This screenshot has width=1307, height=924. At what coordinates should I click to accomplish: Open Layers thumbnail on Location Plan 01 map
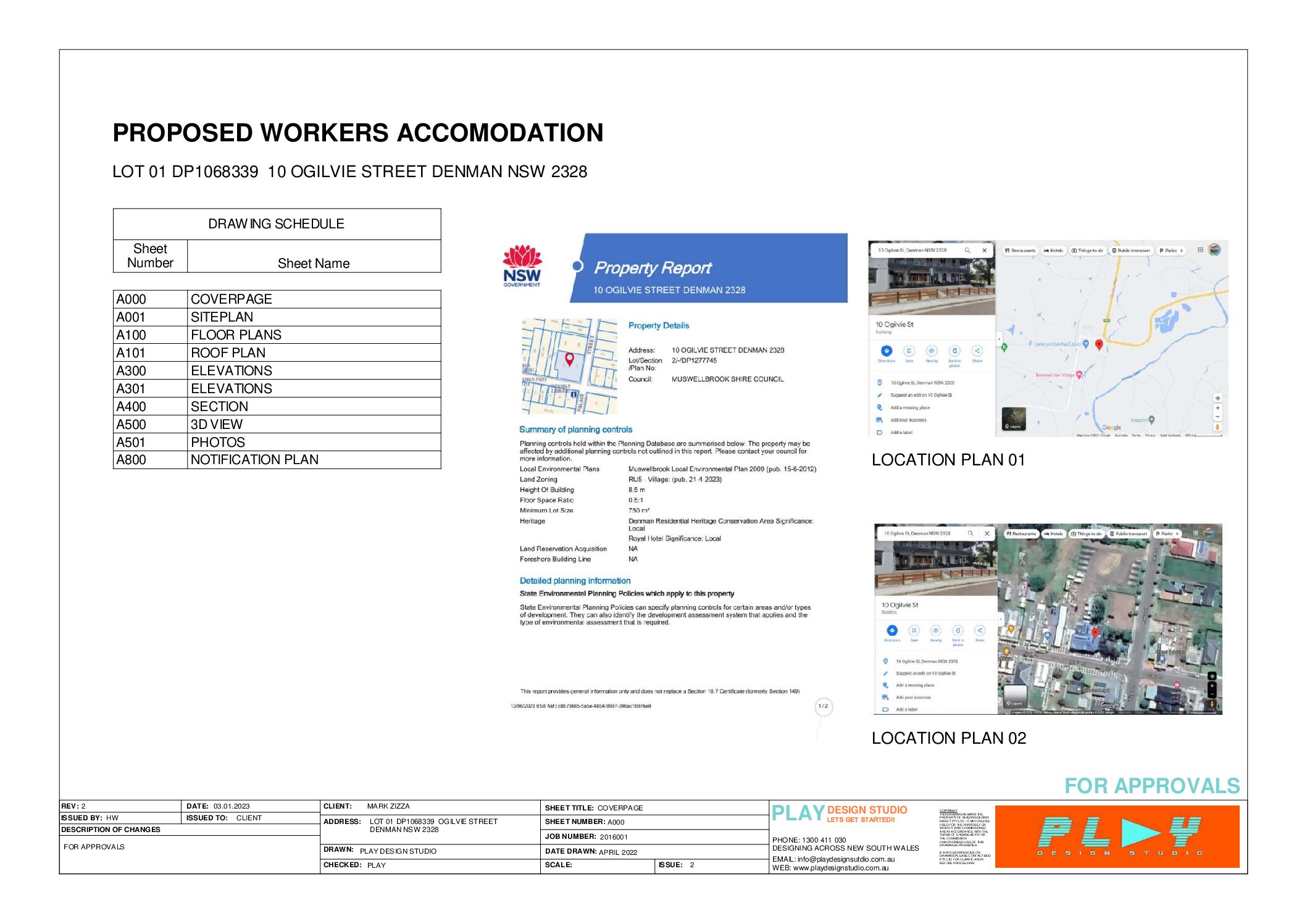coord(1014,418)
